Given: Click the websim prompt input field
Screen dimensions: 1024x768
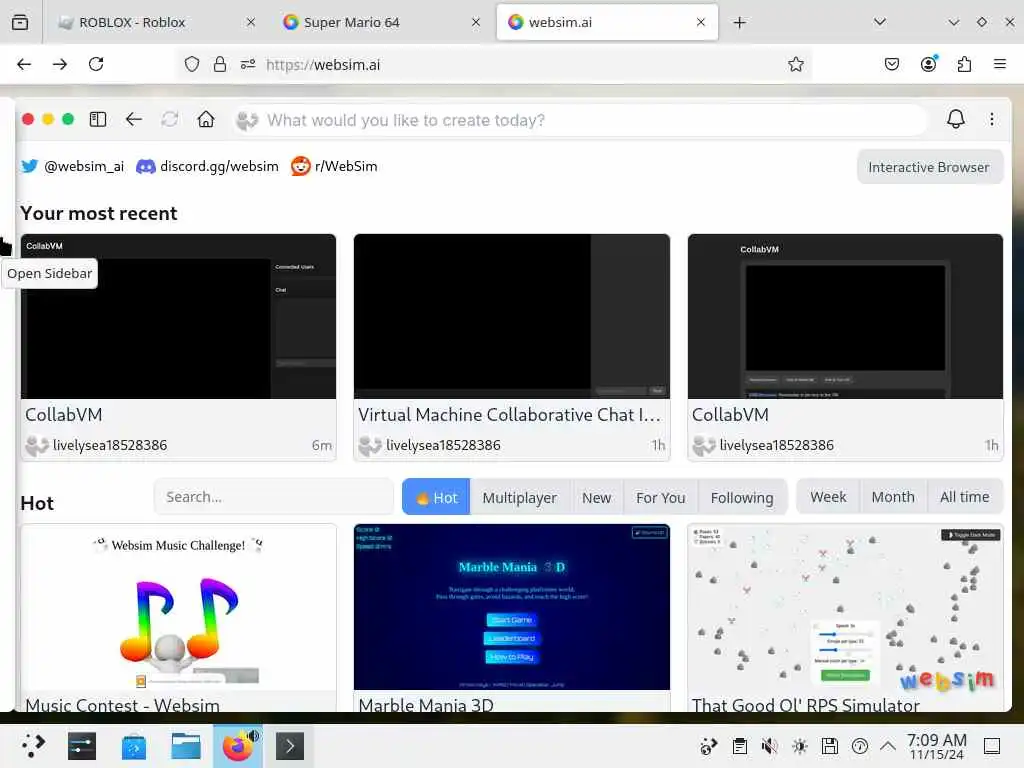Looking at the screenshot, I should 580,120.
